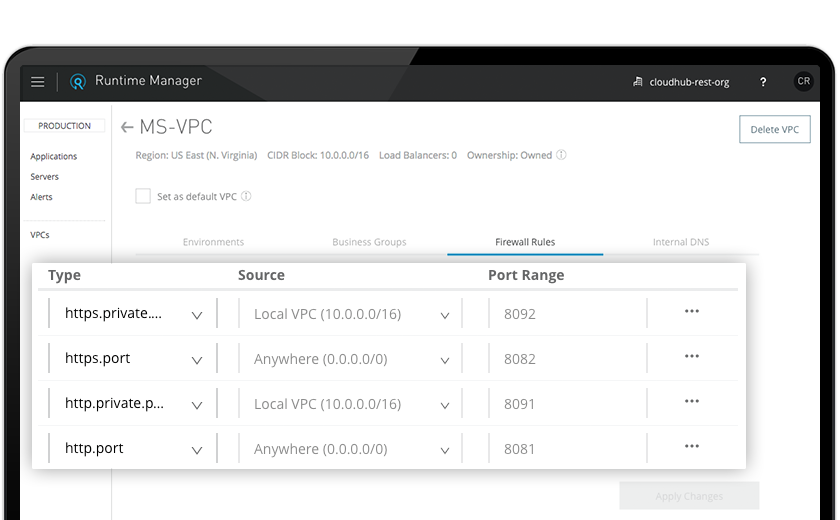Select the Firewall Rules tab
This screenshot has height=520, width=840.
pos(525,242)
